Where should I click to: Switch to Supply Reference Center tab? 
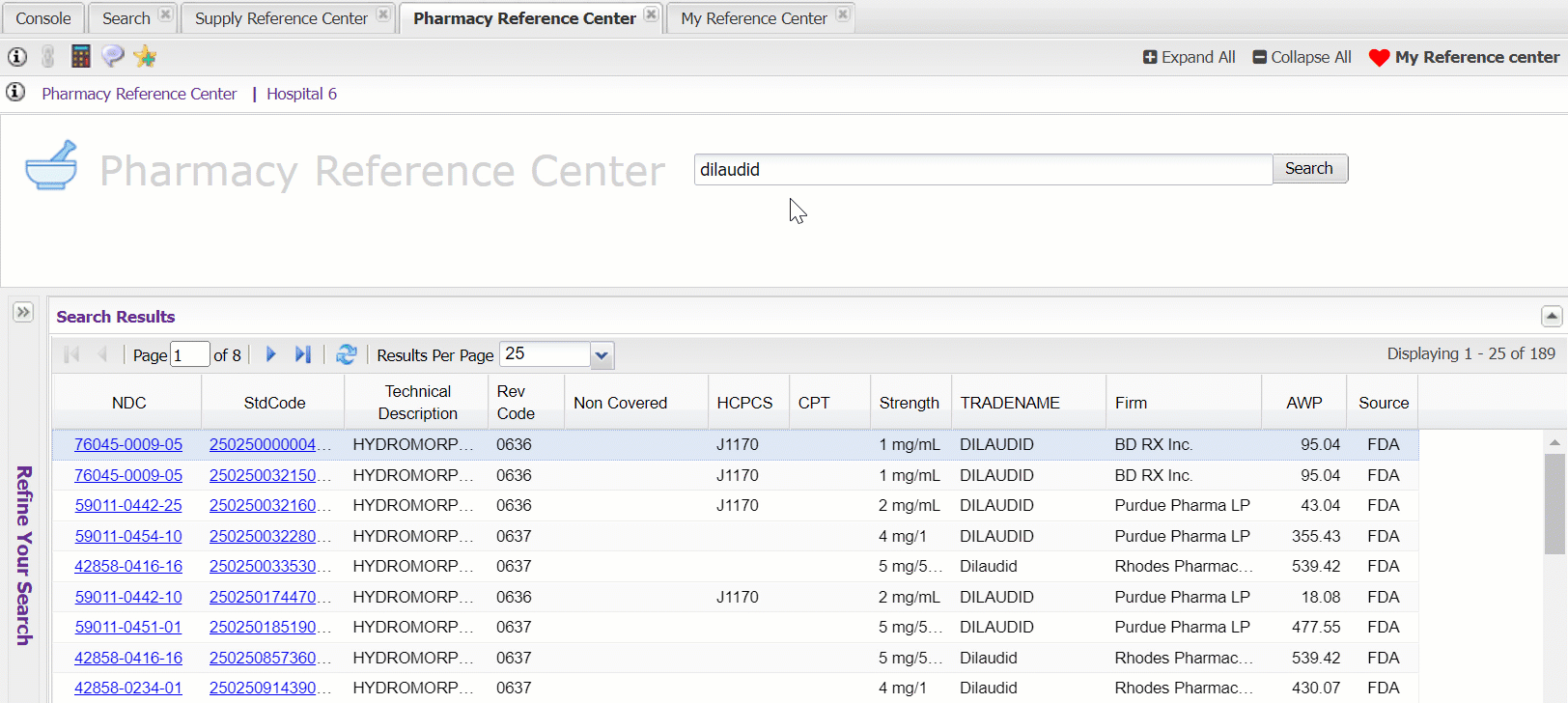click(x=281, y=18)
